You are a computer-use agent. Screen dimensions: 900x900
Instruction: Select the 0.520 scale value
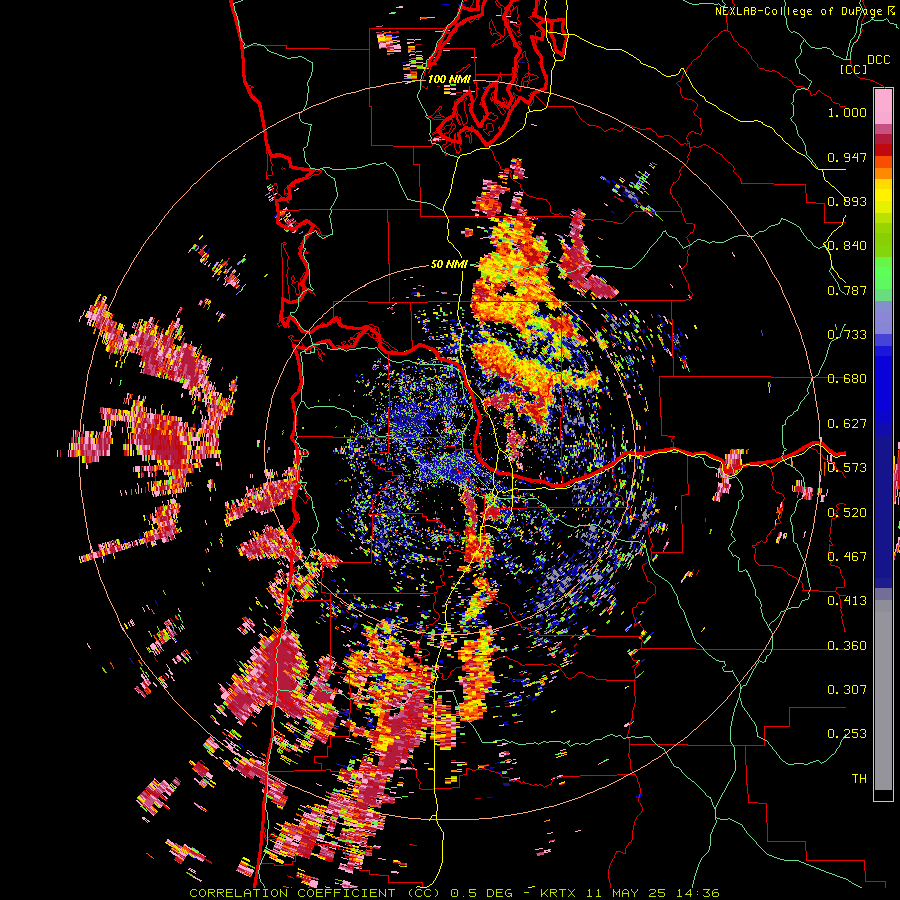tap(847, 513)
